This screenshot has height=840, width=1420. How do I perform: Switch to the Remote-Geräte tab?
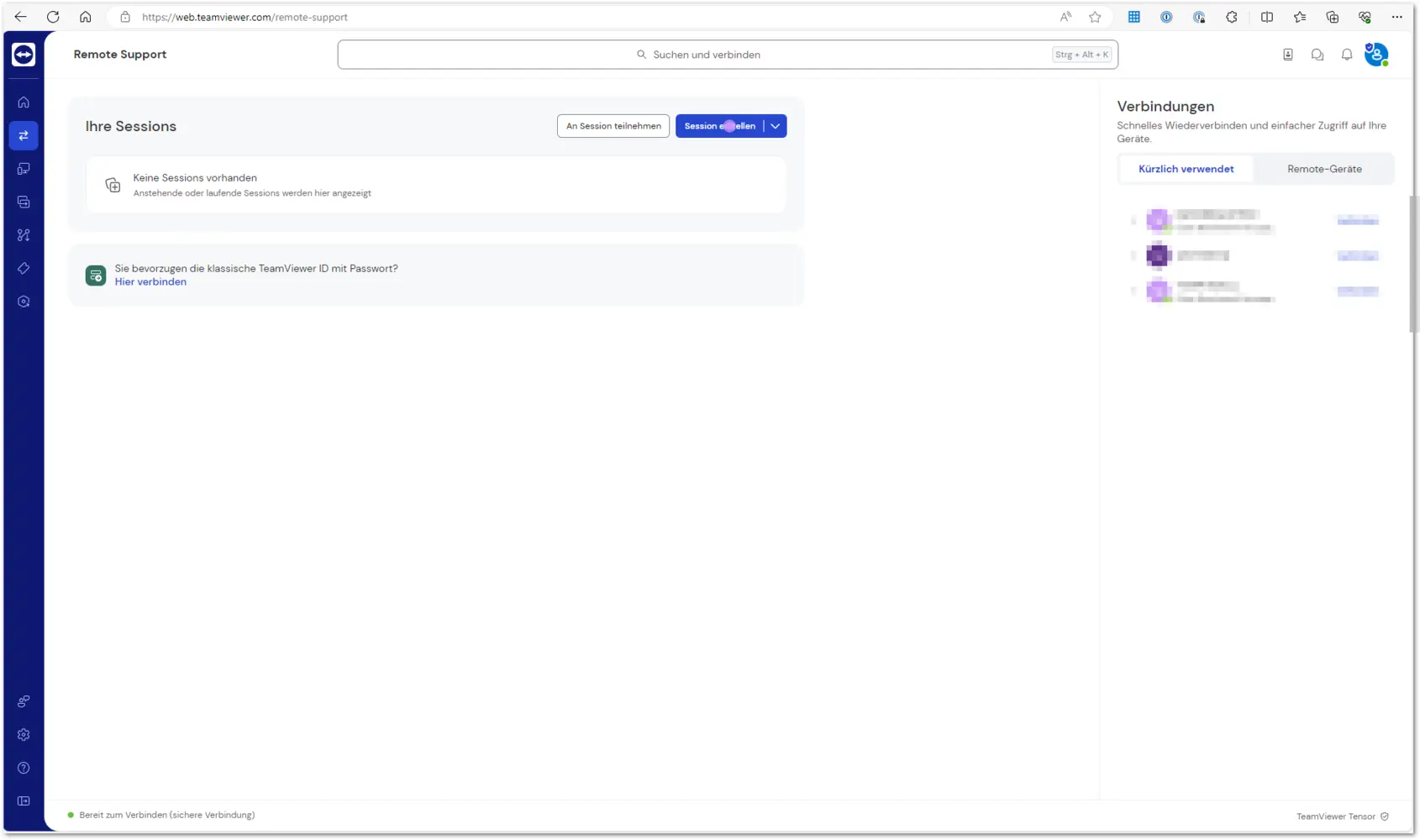click(x=1324, y=169)
